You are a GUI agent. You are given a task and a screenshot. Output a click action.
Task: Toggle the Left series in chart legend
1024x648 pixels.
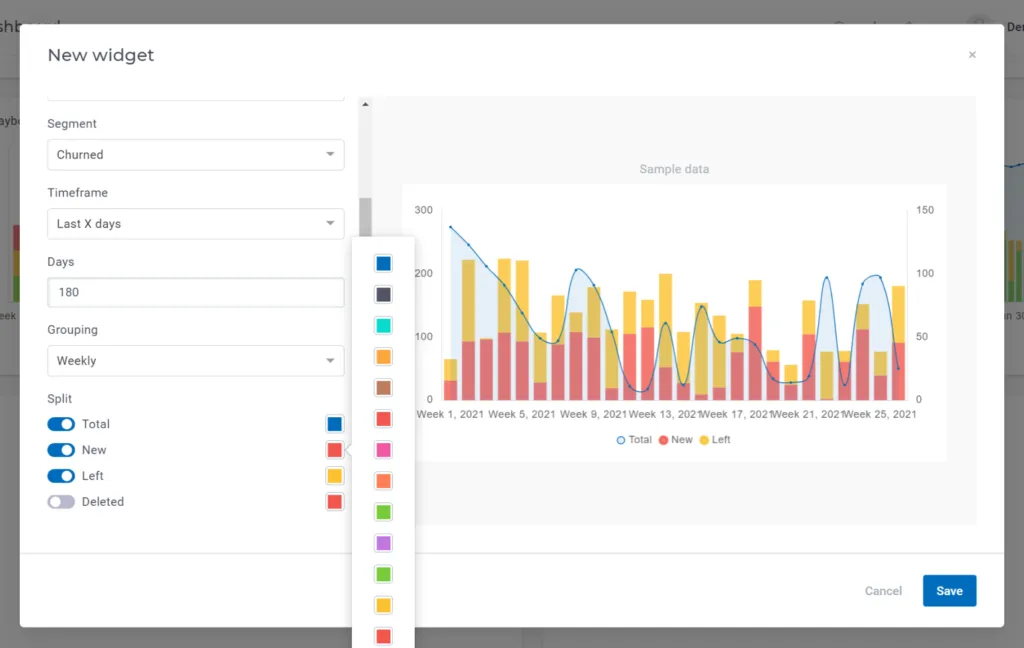point(714,440)
